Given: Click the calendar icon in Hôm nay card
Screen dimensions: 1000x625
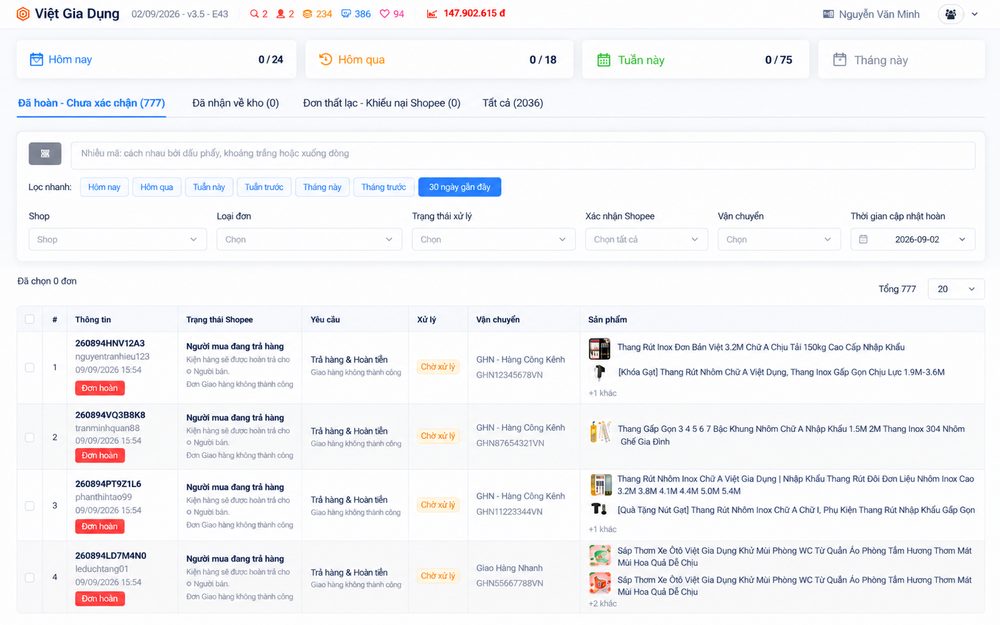Looking at the screenshot, I should tap(36, 59).
